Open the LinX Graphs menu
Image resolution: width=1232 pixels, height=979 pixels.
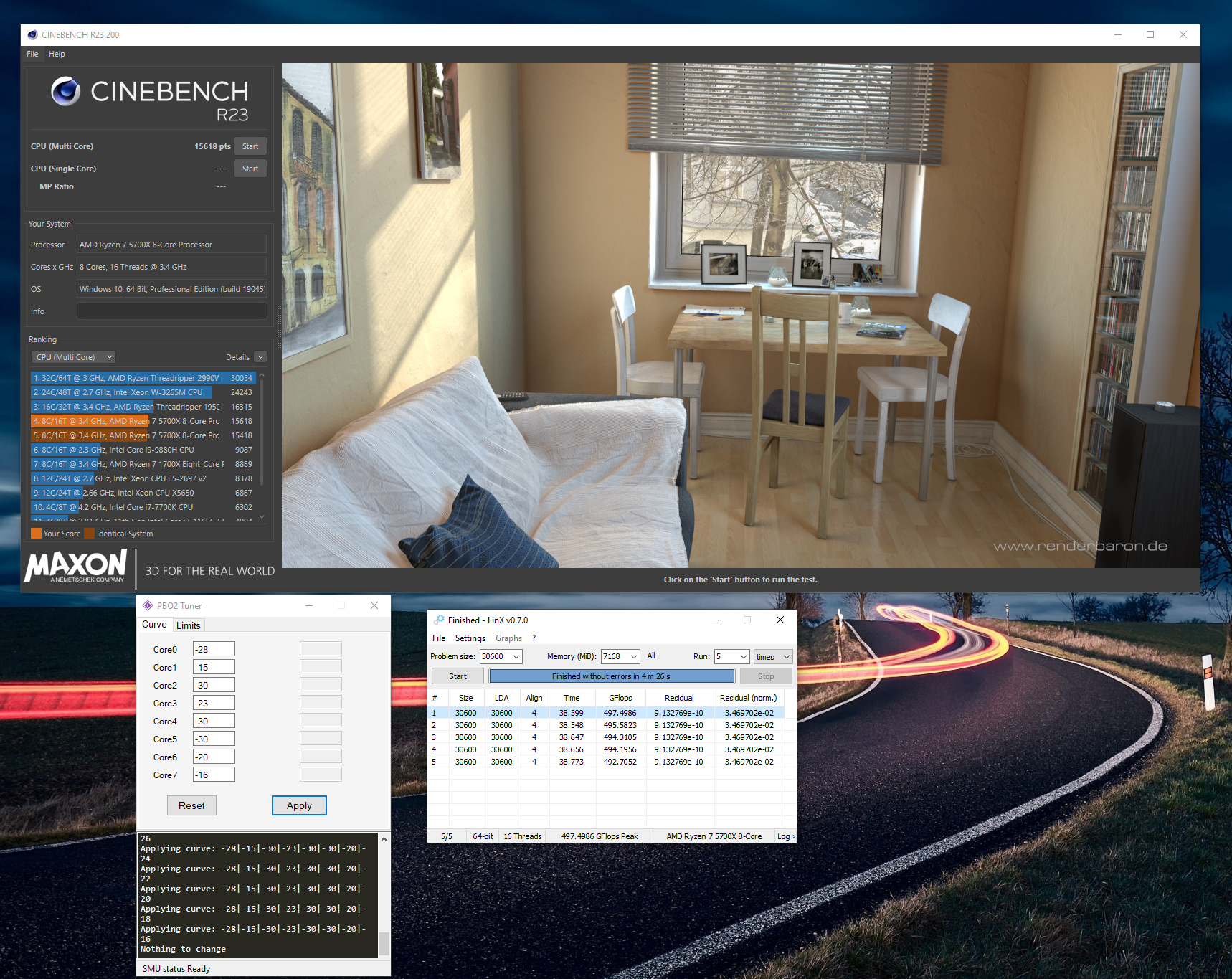(x=508, y=638)
